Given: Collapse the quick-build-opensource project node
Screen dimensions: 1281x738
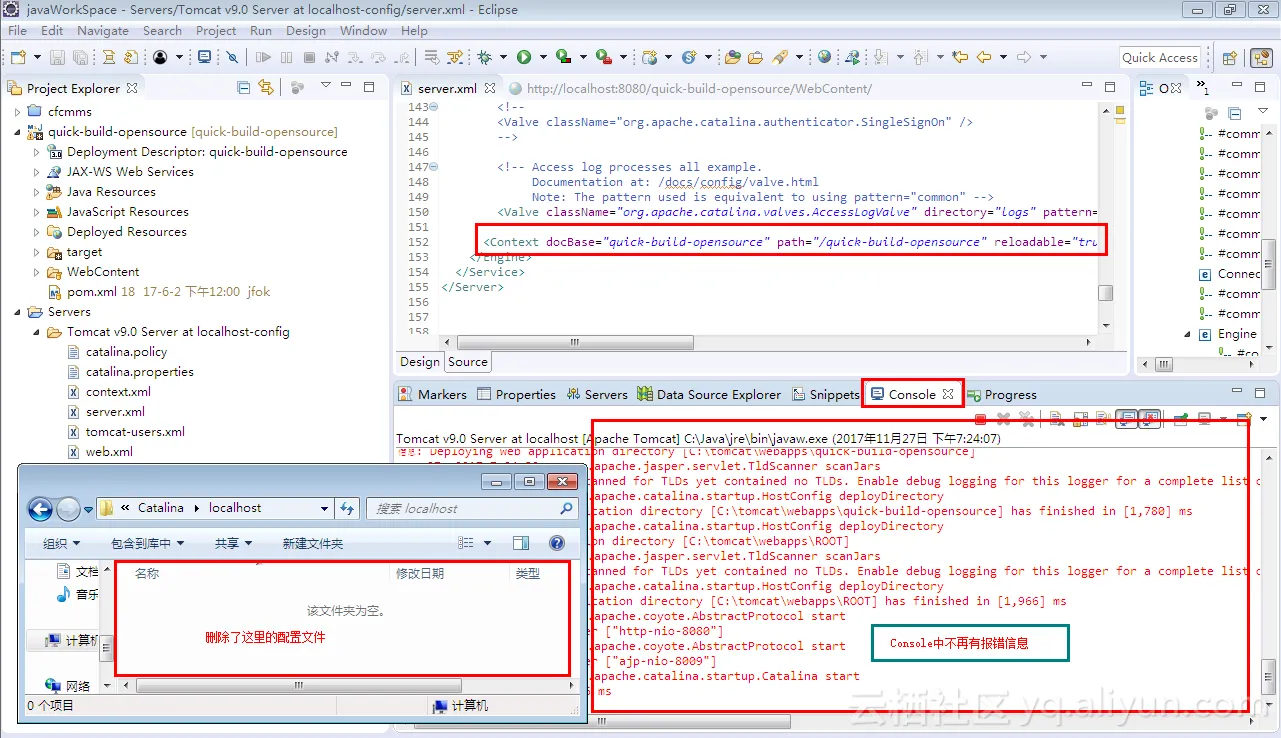Looking at the screenshot, I should [17, 132].
